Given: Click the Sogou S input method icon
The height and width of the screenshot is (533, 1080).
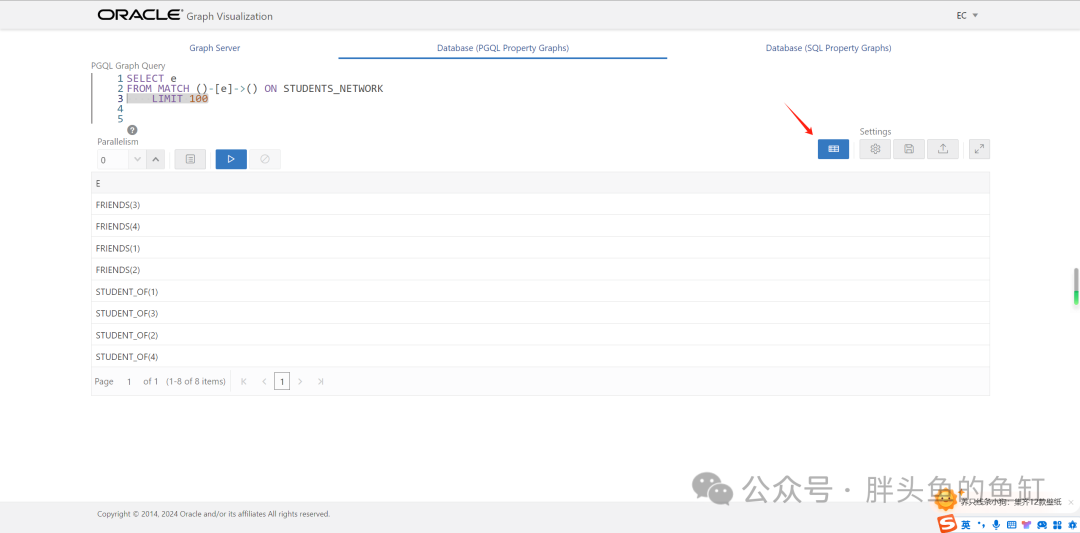Looking at the screenshot, I should (947, 523).
